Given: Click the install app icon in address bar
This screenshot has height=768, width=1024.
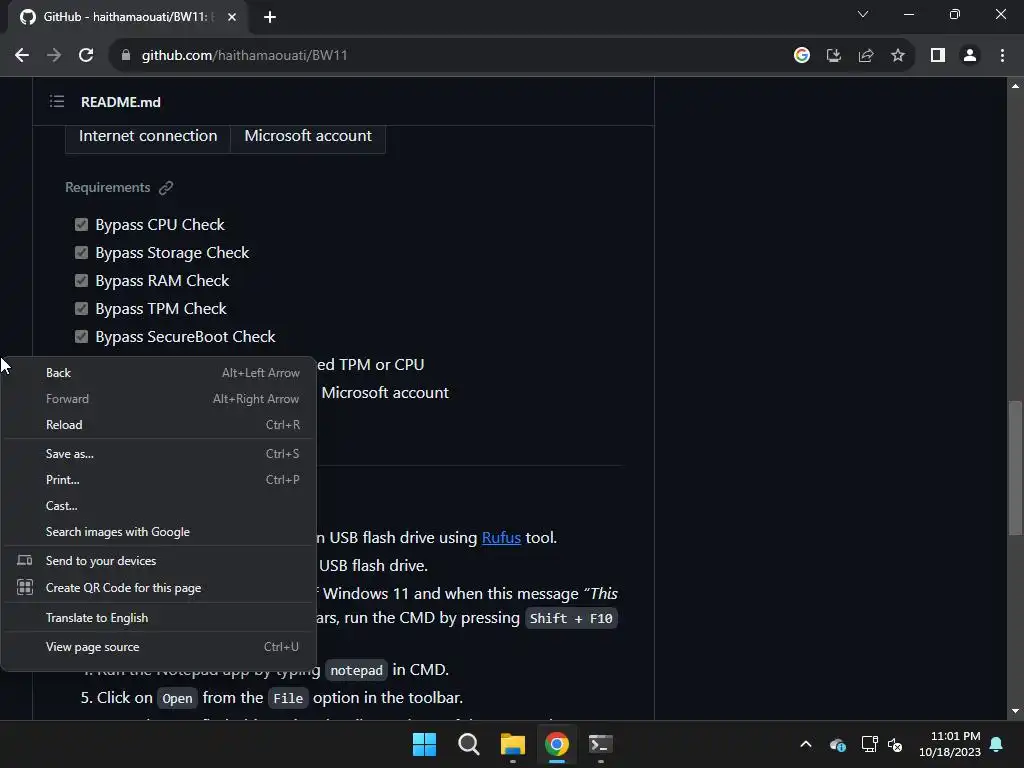Looking at the screenshot, I should click(833, 56).
